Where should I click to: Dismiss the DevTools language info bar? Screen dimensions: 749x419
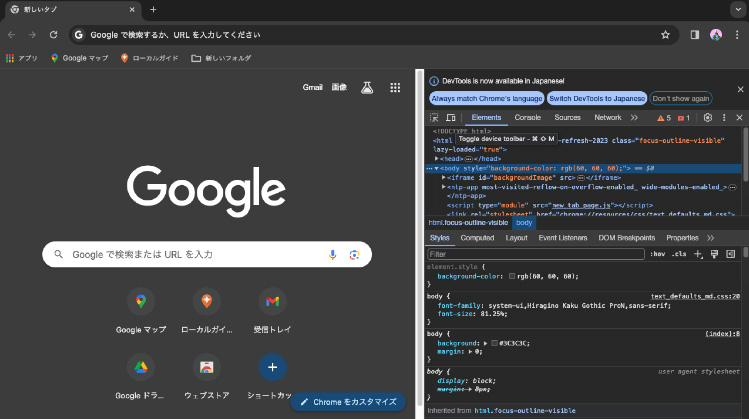[740, 89]
